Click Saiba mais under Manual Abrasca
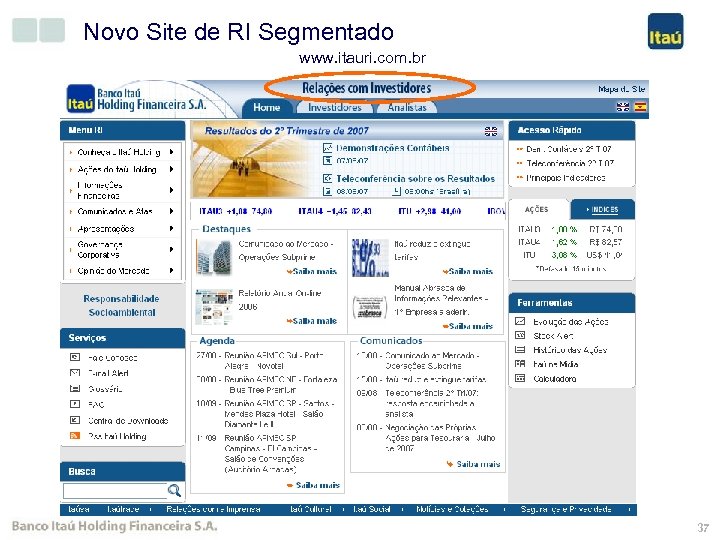 pyautogui.click(x=468, y=326)
